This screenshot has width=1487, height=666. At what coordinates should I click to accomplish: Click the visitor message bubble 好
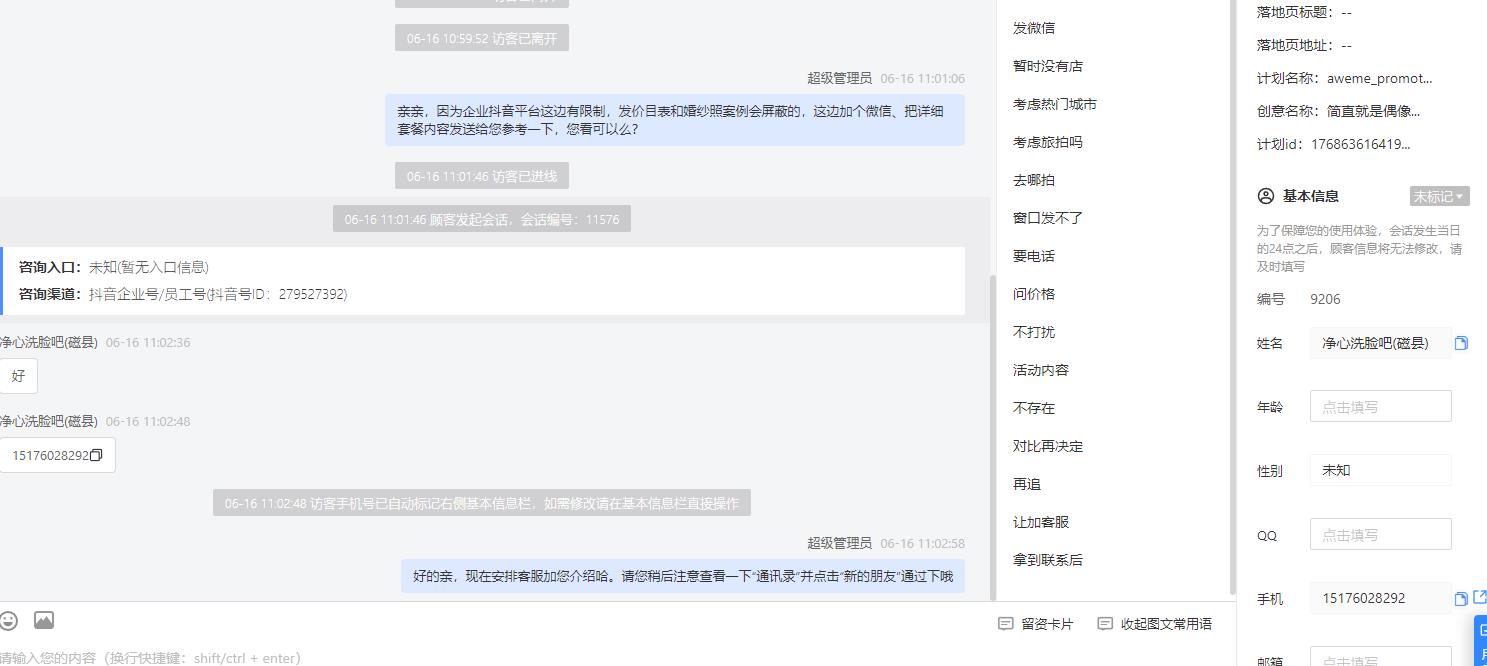[18, 376]
